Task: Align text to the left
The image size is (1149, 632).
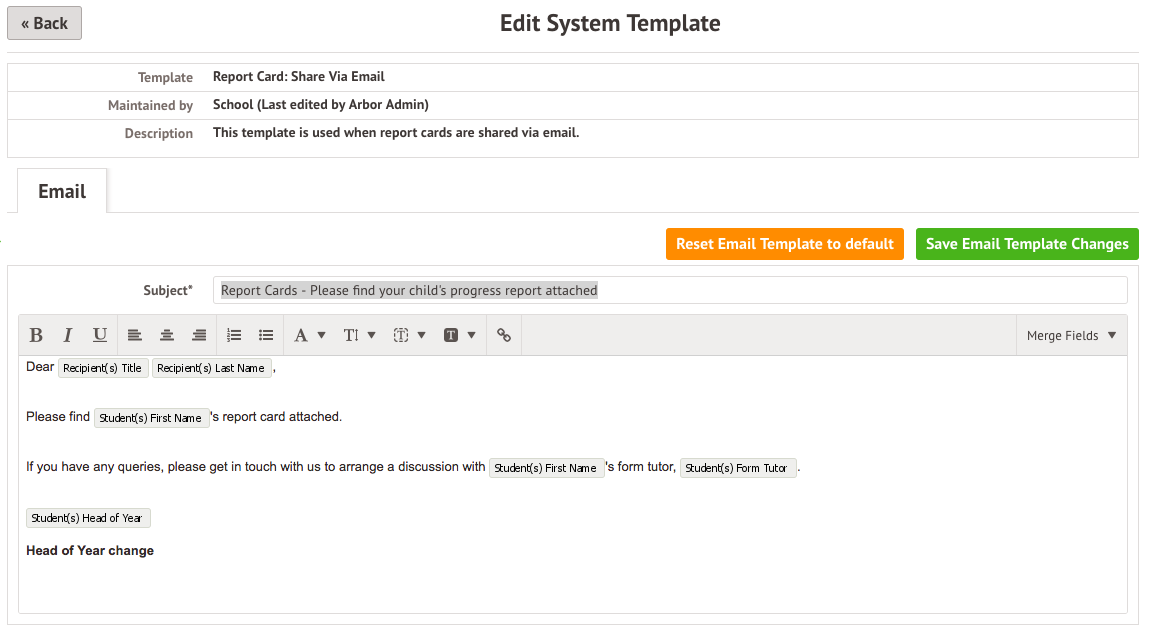Action: [x=135, y=336]
